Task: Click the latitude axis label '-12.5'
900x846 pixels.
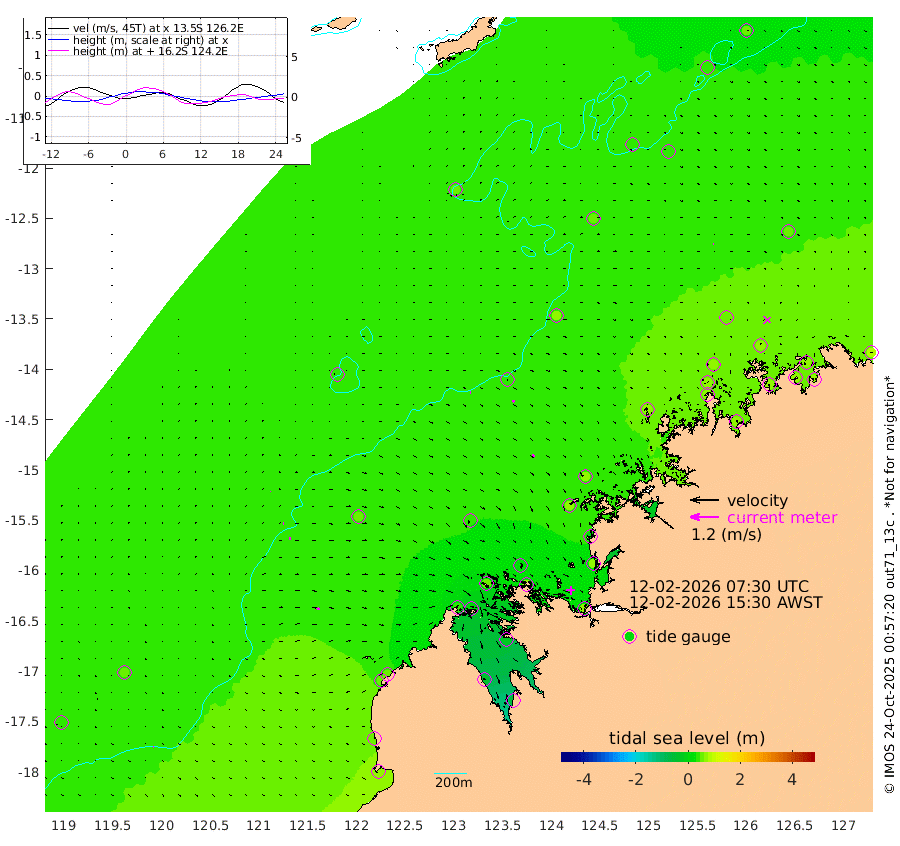Action: pos(22,219)
